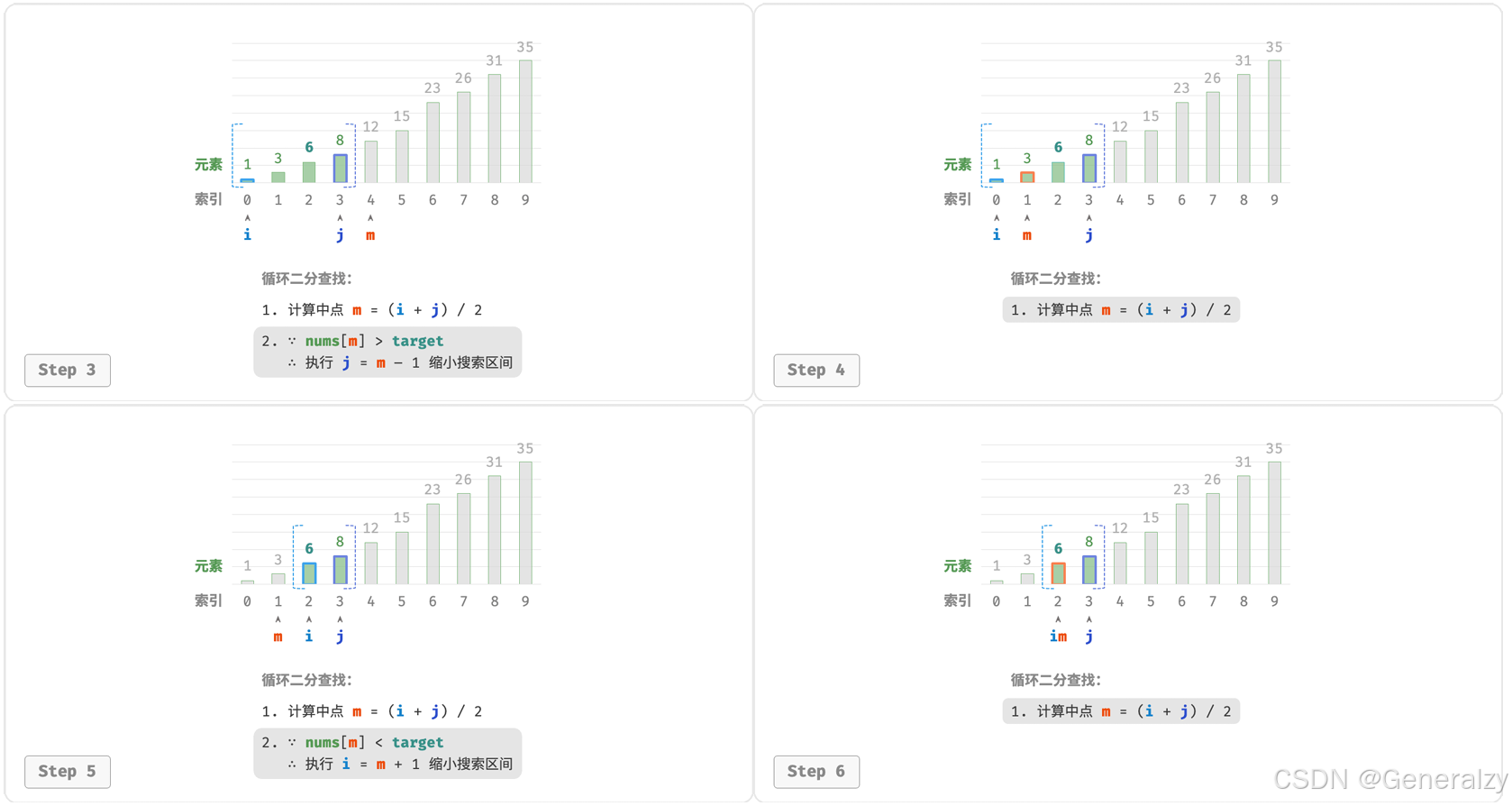Select the "循环二分查找:" heading in Step 6 panel
This screenshot has width=1512, height=806.
[1055, 680]
